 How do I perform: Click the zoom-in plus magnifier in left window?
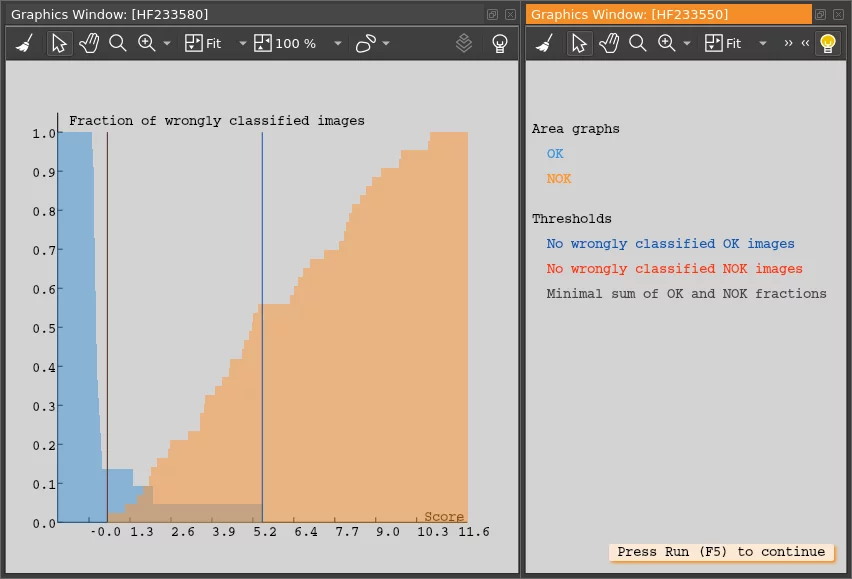click(x=147, y=44)
